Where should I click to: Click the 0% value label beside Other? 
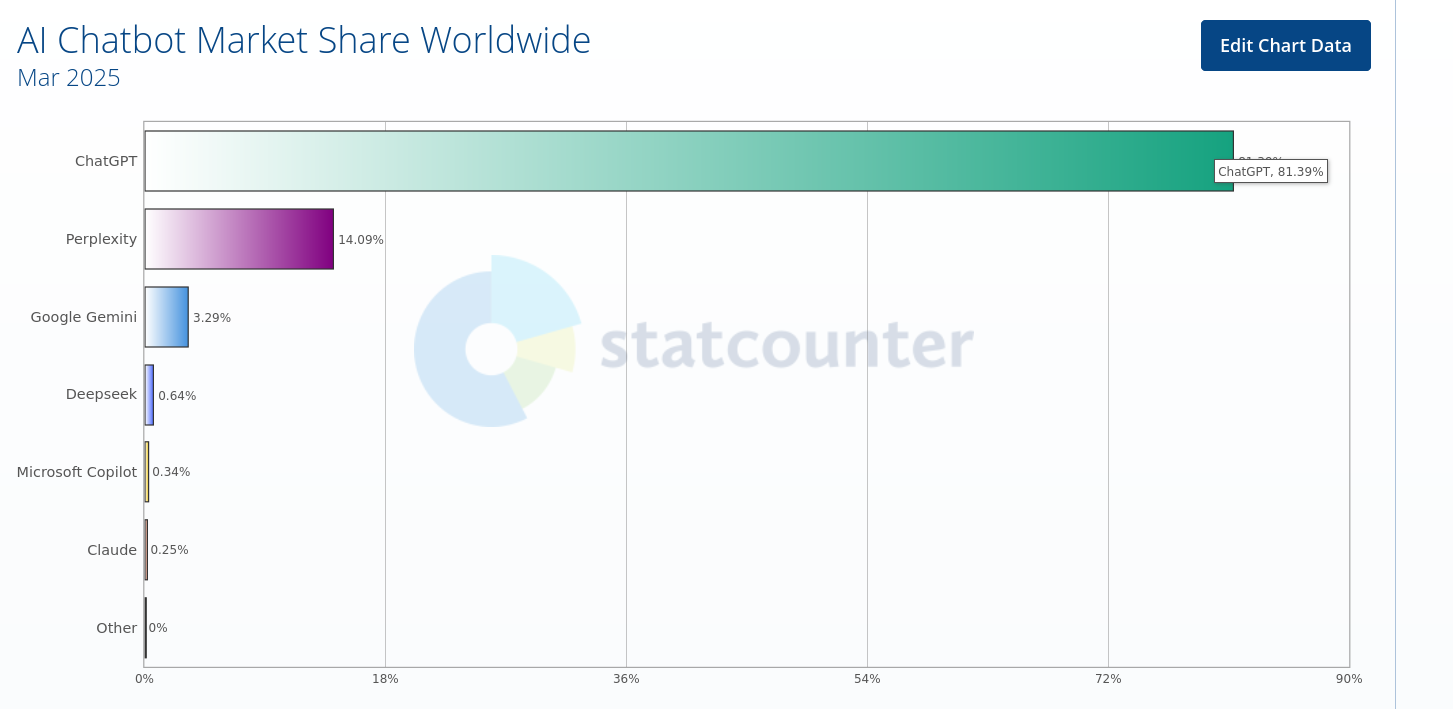(x=158, y=628)
